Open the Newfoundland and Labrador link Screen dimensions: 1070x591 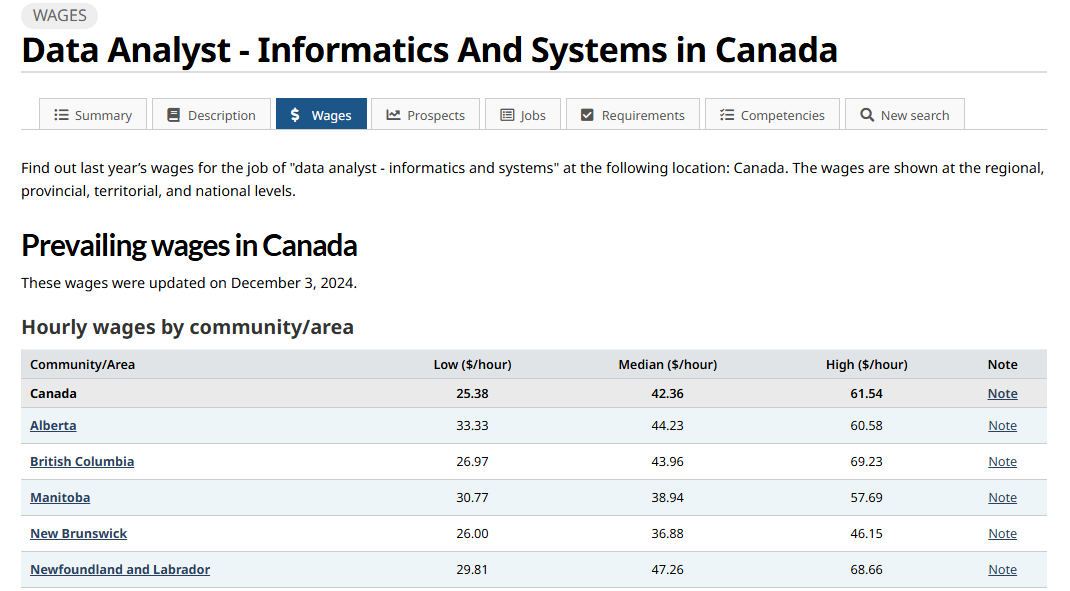coord(120,569)
